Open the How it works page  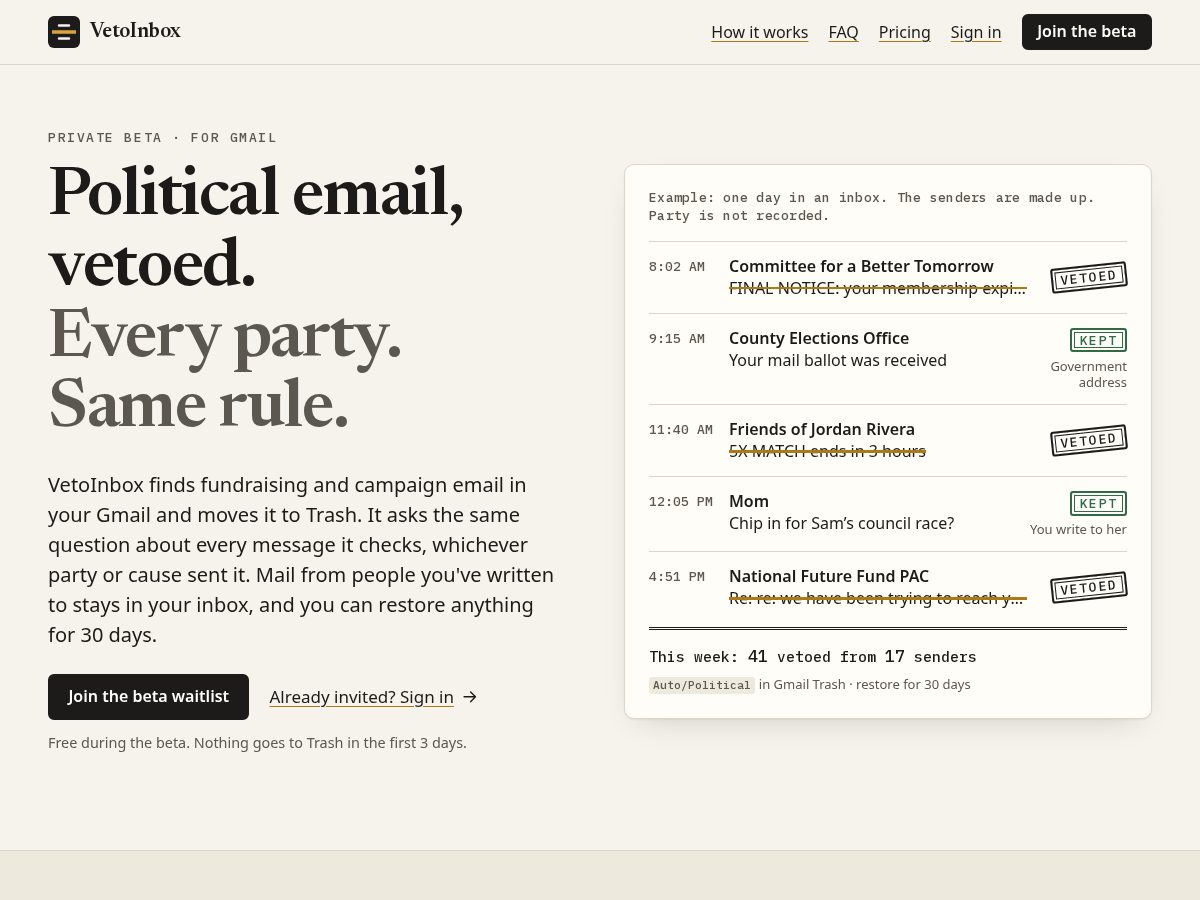click(760, 32)
